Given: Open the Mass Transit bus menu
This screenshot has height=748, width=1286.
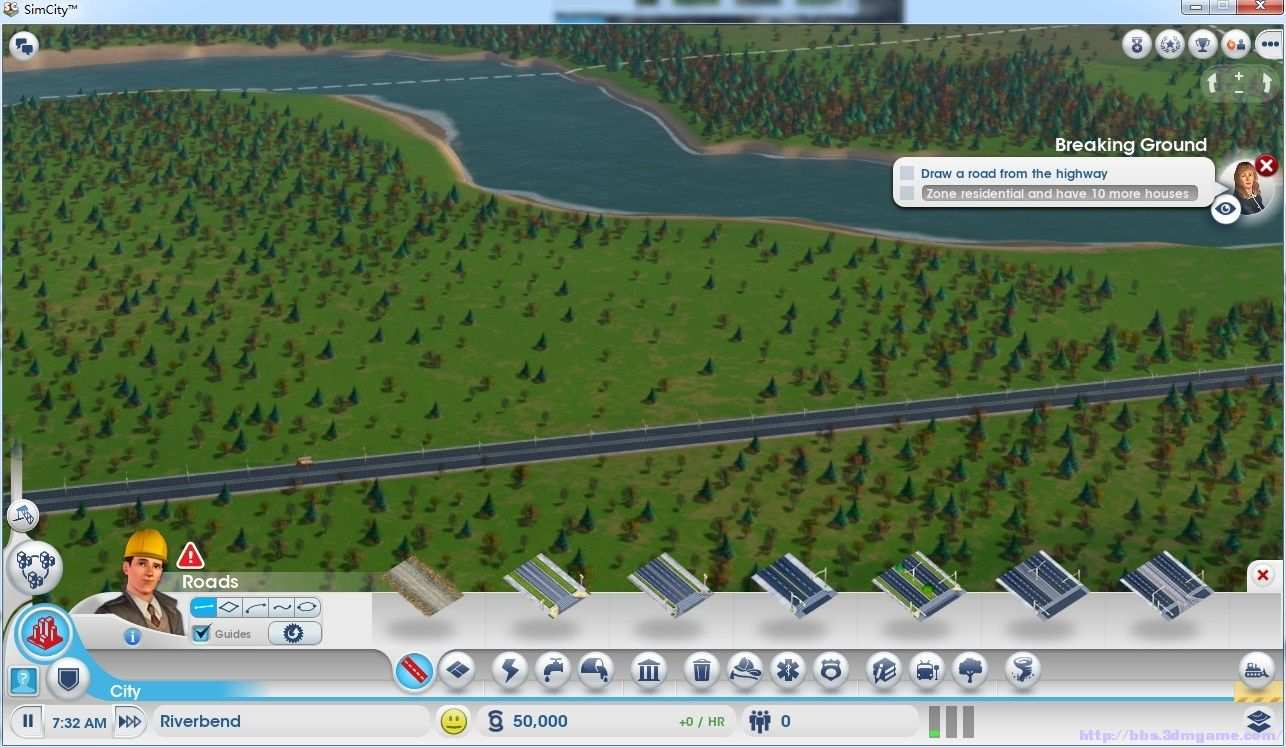Looking at the screenshot, I should (x=927, y=670).
